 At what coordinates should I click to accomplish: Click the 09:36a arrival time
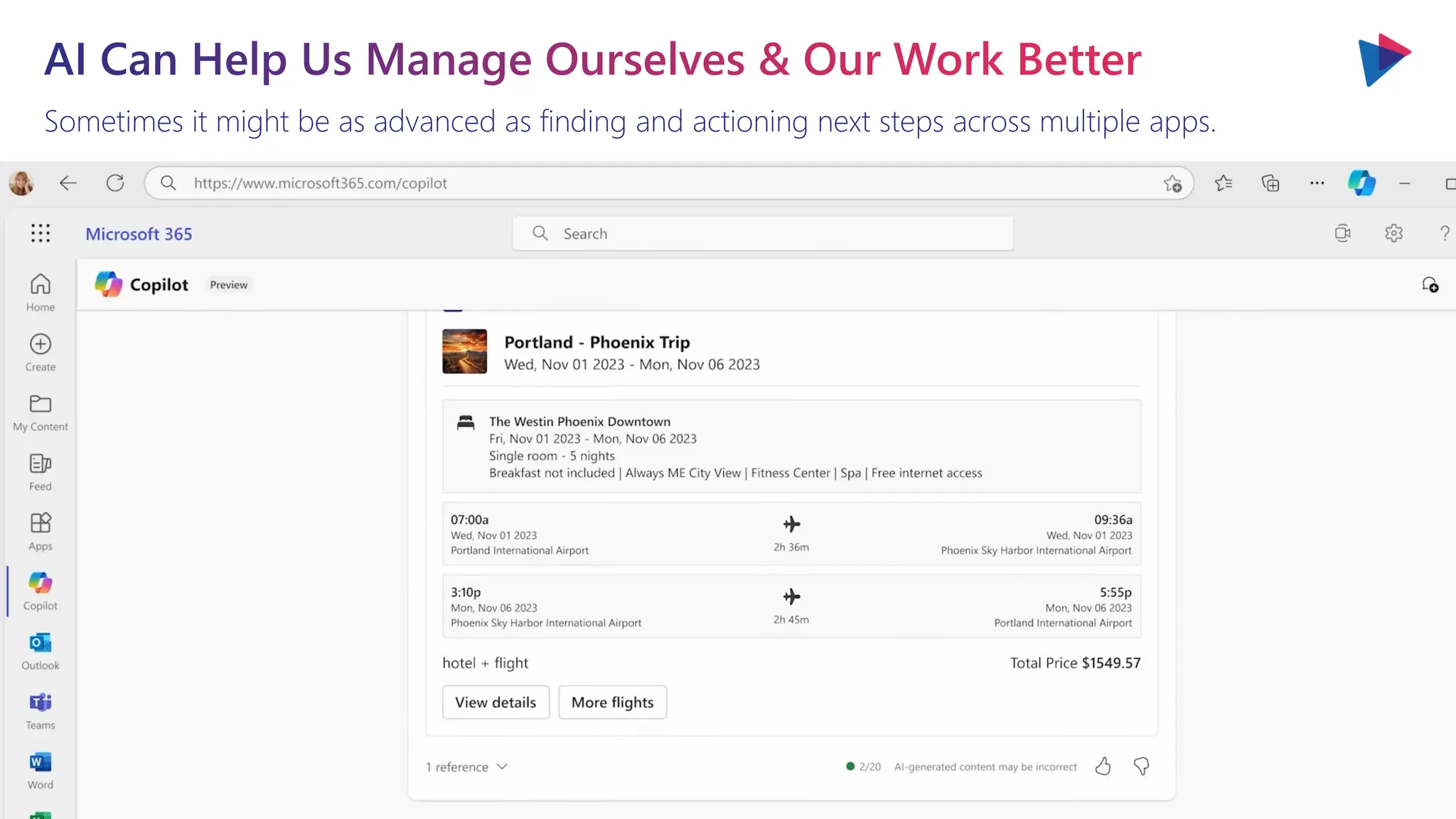coord(1113,520)
